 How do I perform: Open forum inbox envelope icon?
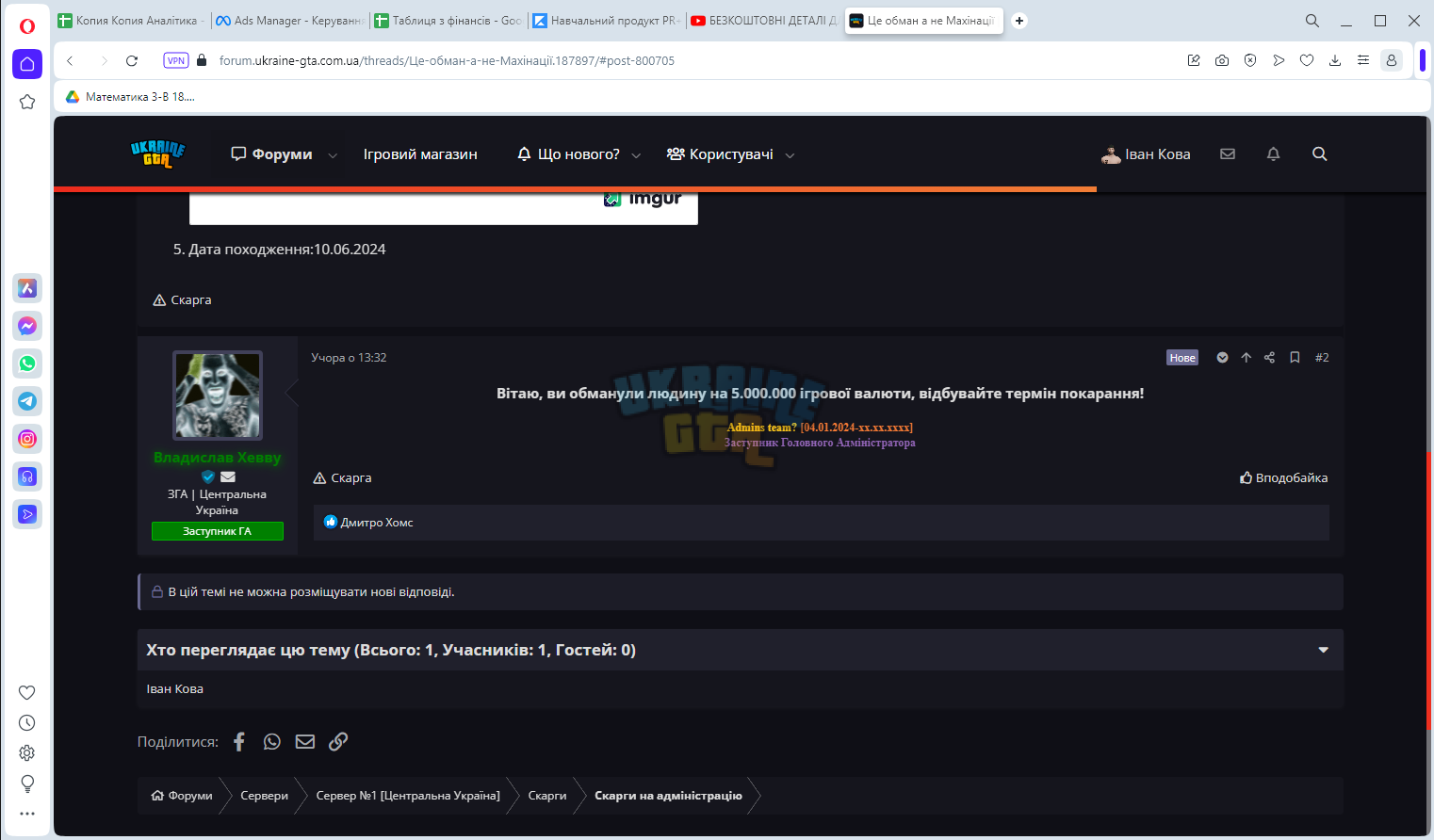coord(1228,153)
